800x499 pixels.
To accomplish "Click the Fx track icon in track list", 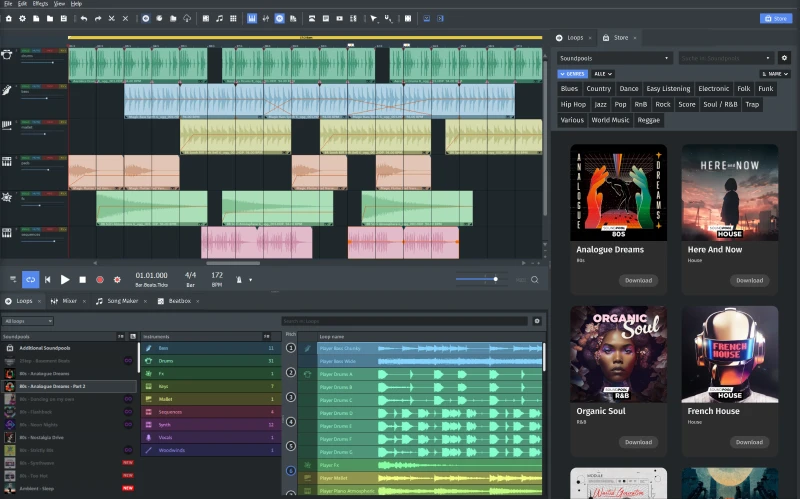I will (7, 197).
